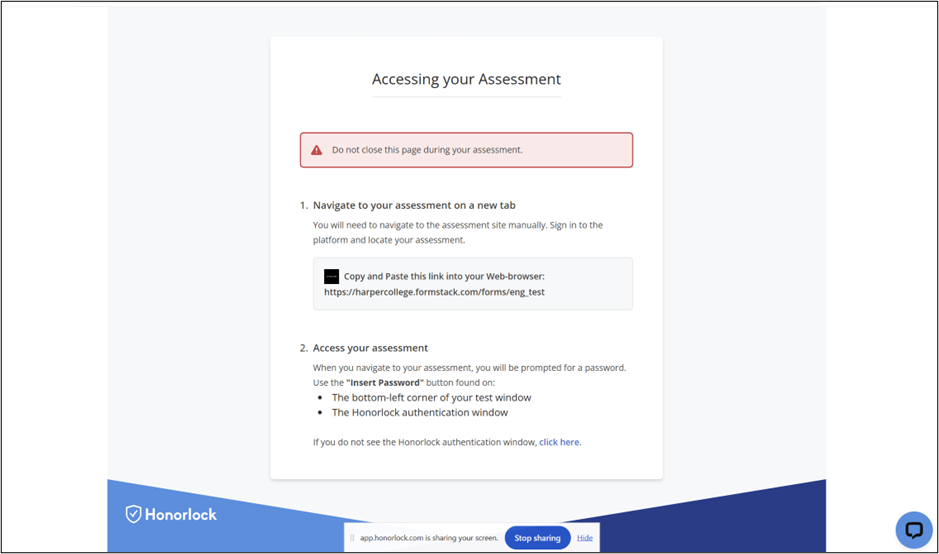The height and width of the screenshot is (554, 939).
Task: Click the red warning triangle icon
Action: tap(317, 150)
